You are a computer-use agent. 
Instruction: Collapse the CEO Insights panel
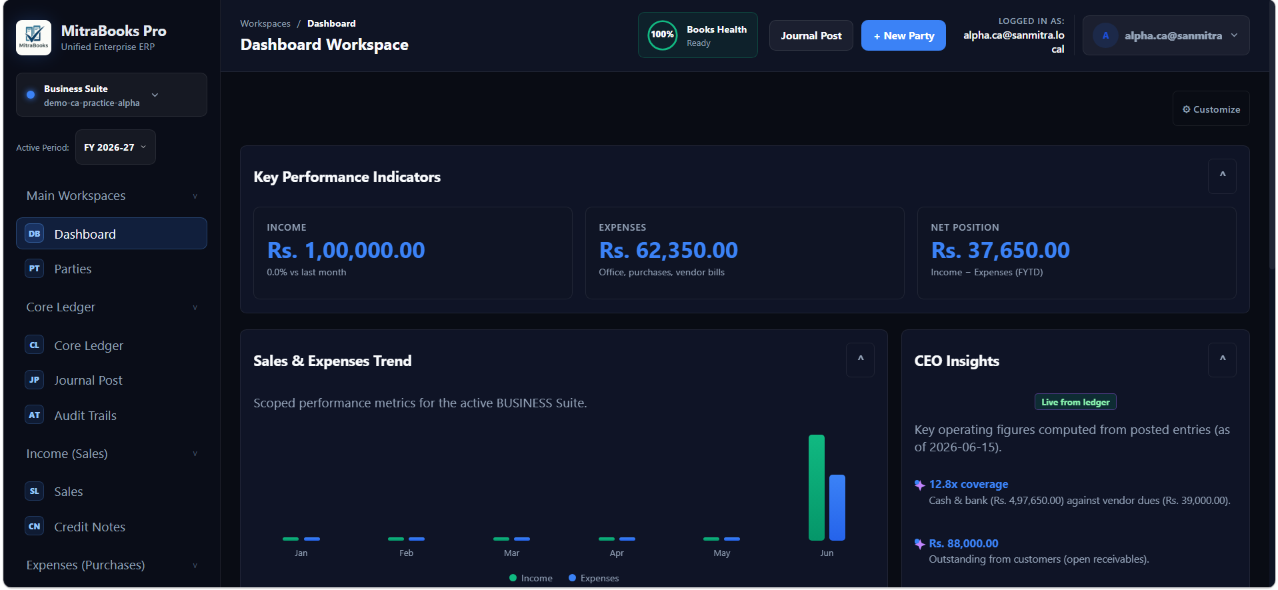click(x=1222, y=360)
